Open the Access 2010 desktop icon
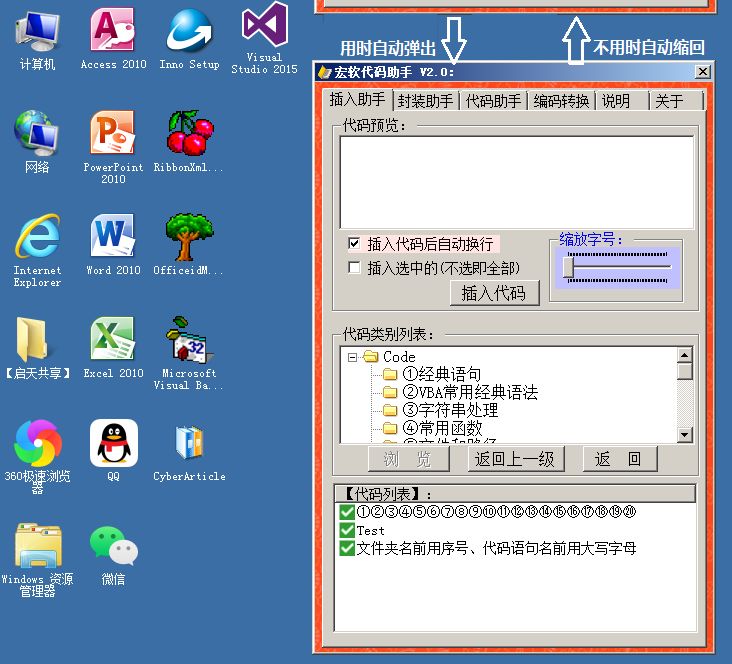 pos(113,32)
